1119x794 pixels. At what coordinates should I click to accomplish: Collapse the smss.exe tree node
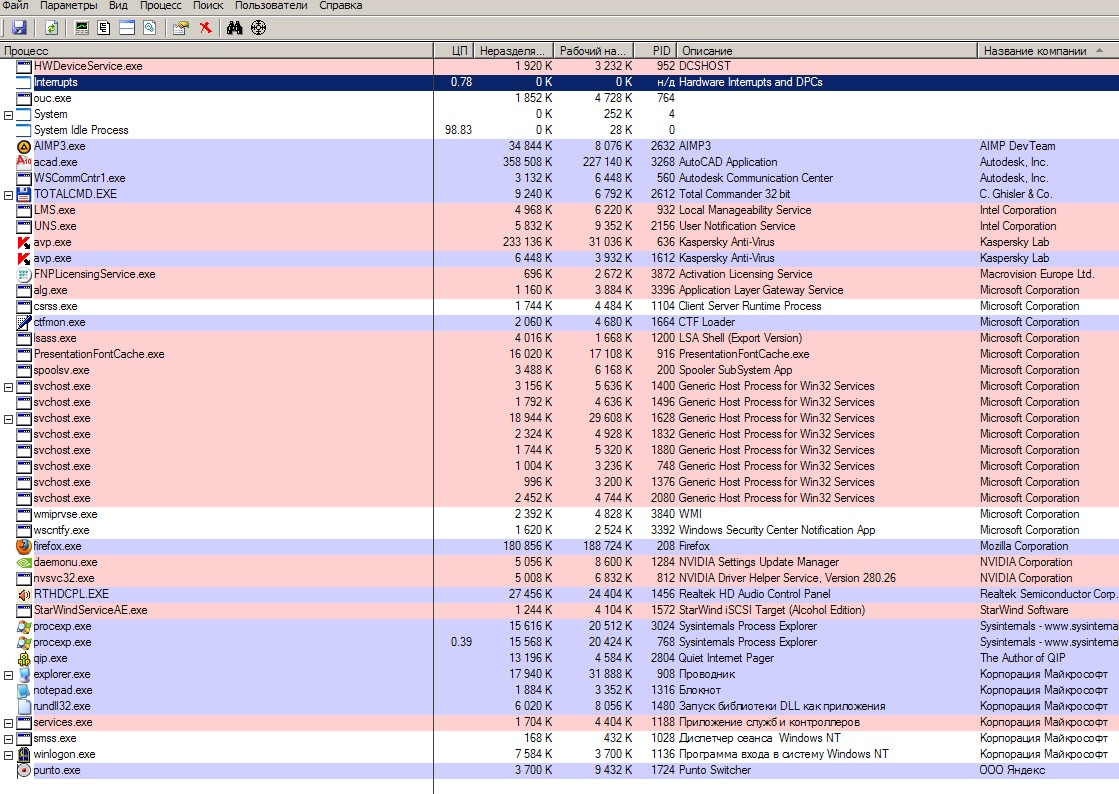tap(9, 739)
